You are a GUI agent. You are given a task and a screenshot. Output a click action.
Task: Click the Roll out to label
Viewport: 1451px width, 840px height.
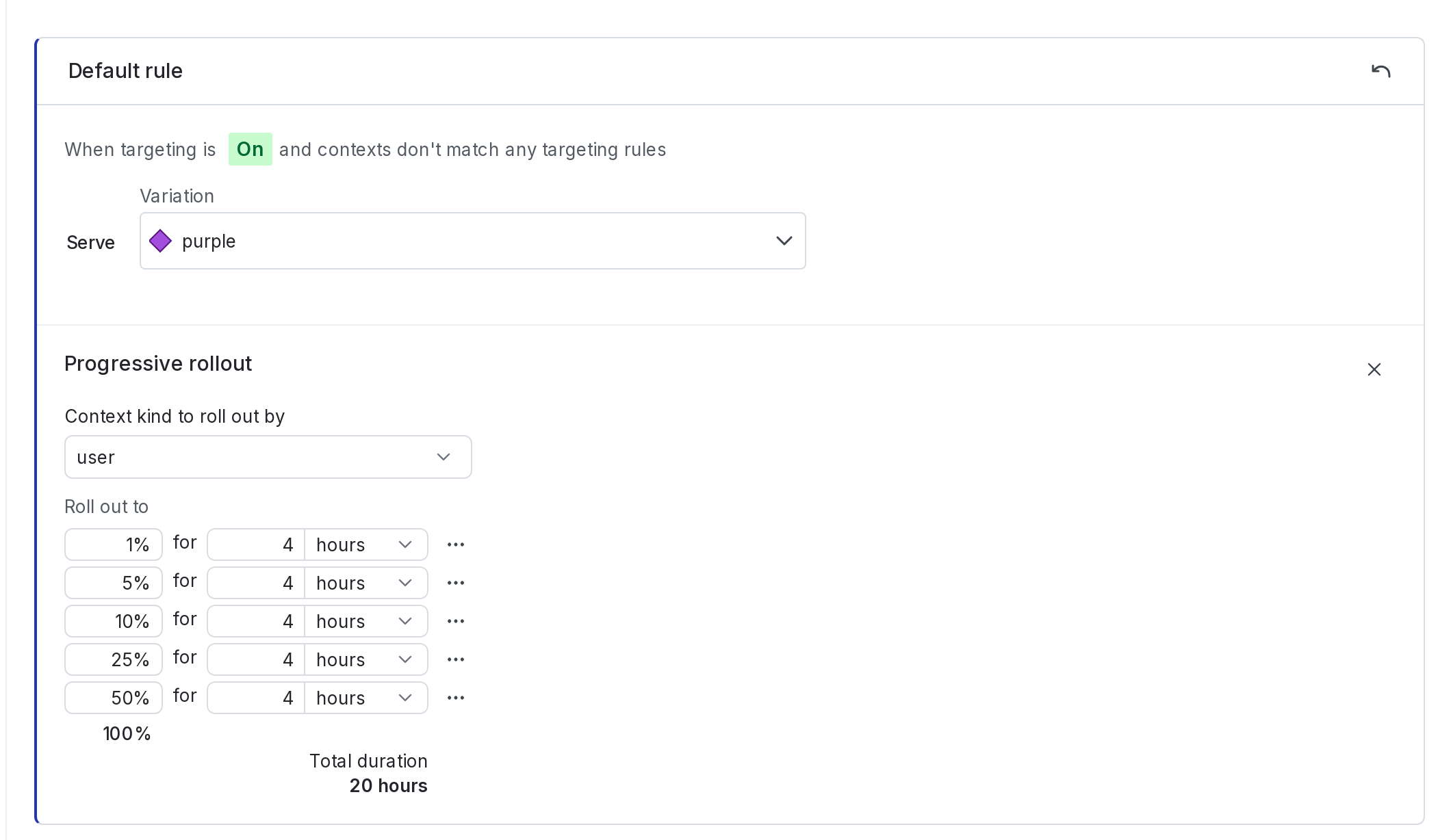point(106,507)
